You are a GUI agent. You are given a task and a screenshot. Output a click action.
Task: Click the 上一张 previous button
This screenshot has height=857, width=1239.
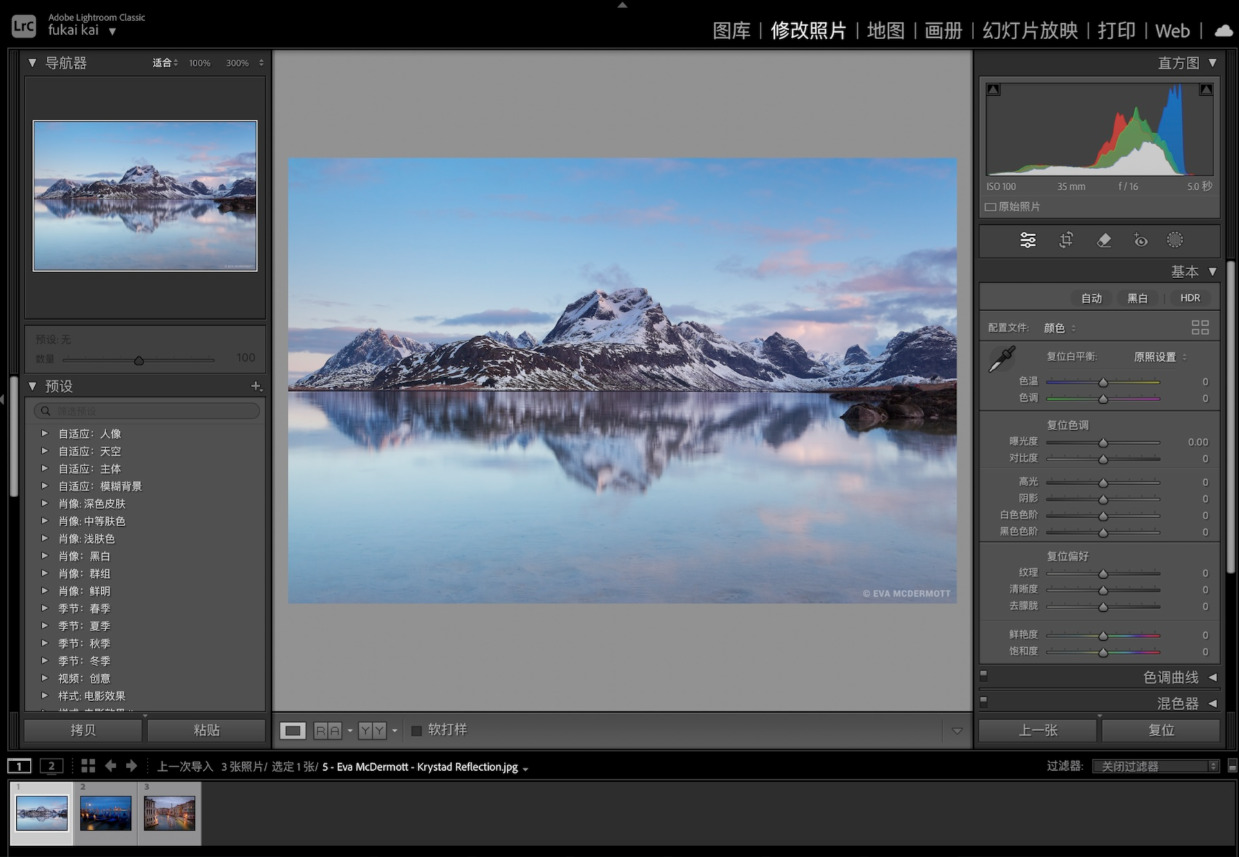click(1038, 731)
